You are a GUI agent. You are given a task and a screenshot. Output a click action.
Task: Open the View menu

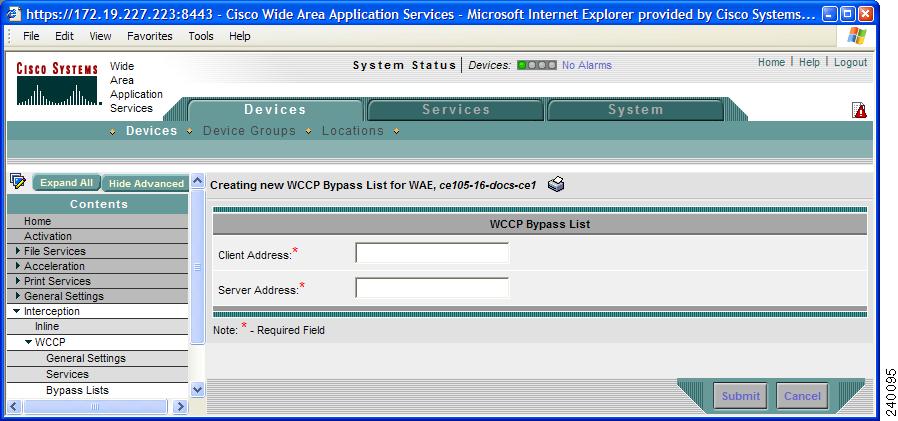(100, 36)
